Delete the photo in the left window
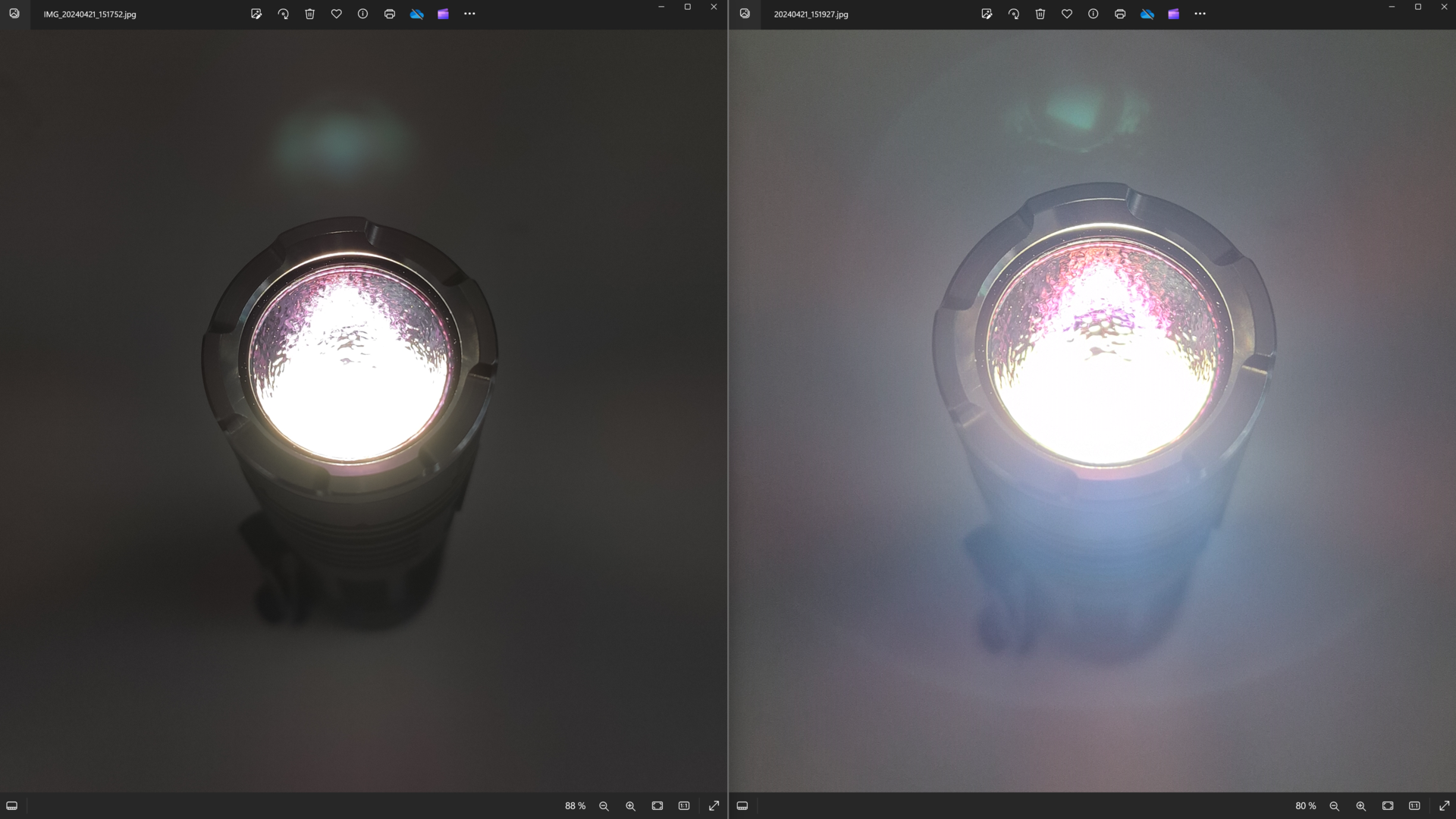 point(309,14)
